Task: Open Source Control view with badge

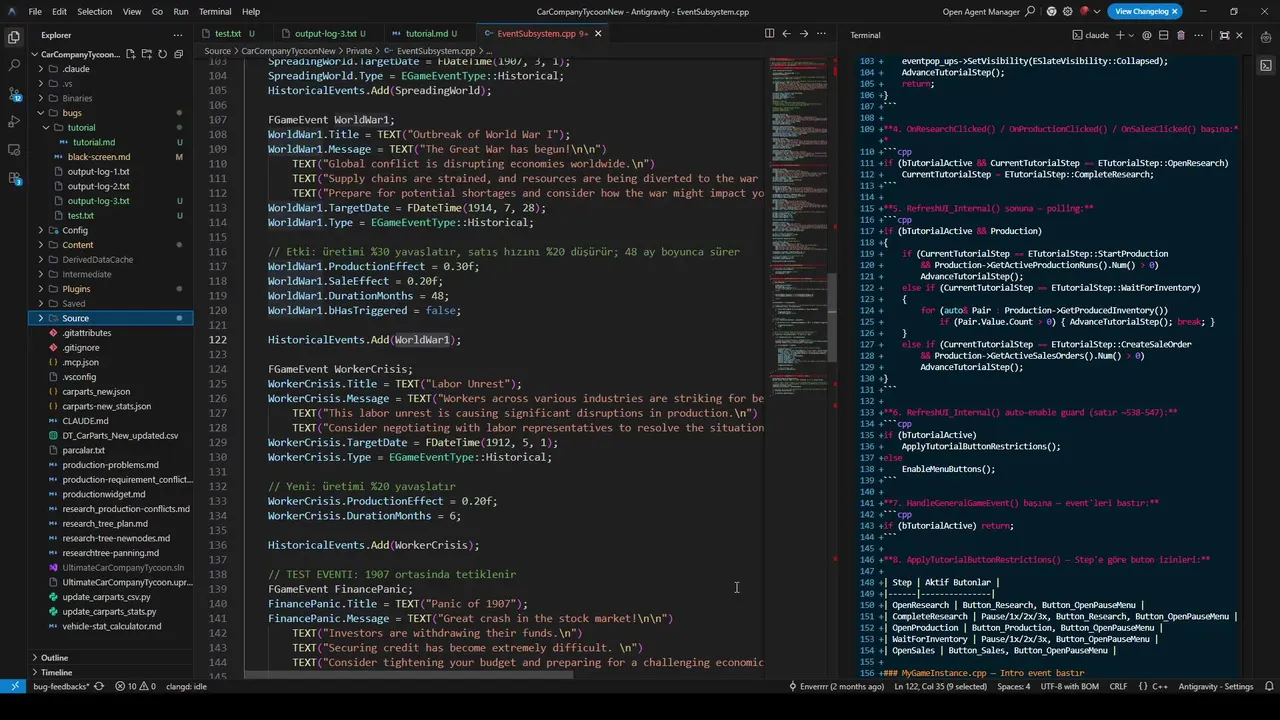Action: coord(14,94)
